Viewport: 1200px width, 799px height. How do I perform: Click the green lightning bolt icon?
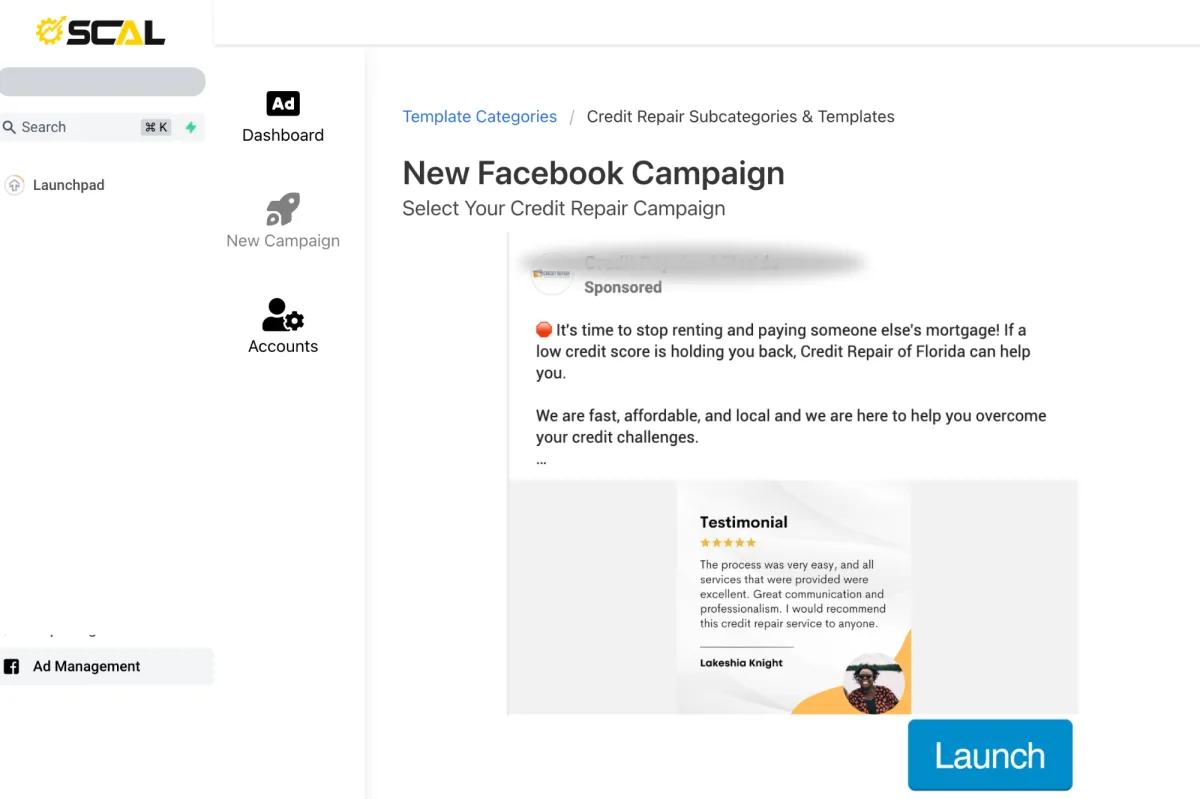pos(190,127)
